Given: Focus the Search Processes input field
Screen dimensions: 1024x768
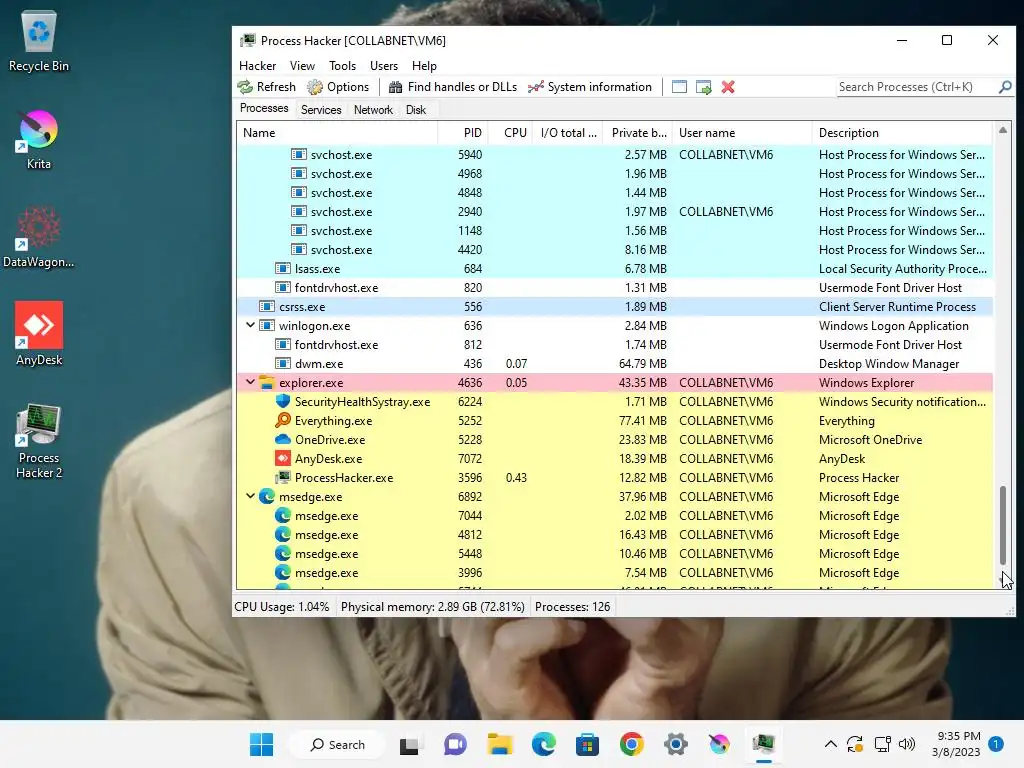Looking at the screenshot, I should (917, 87).
